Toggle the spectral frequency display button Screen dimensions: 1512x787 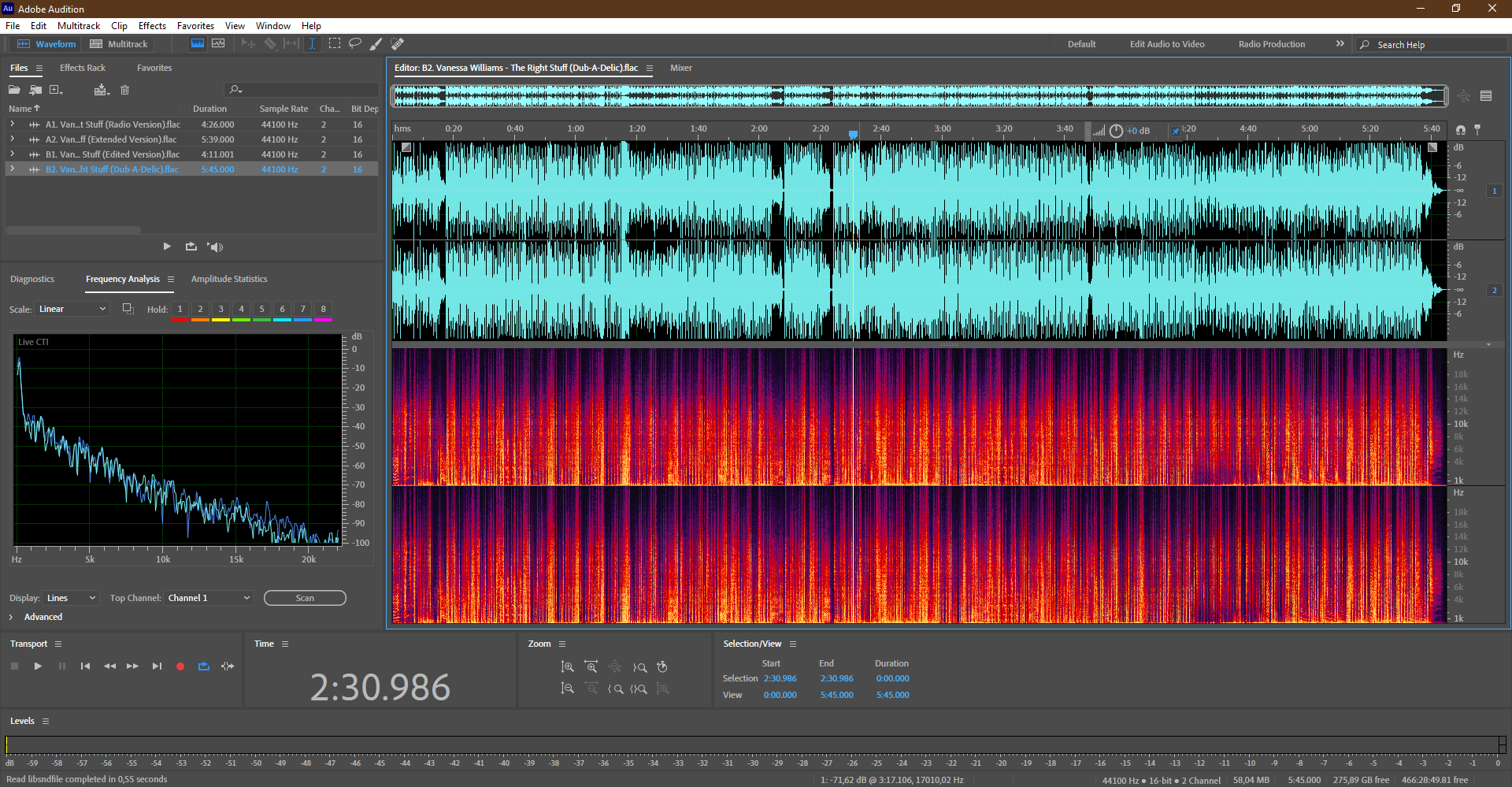tap(198, 43)
